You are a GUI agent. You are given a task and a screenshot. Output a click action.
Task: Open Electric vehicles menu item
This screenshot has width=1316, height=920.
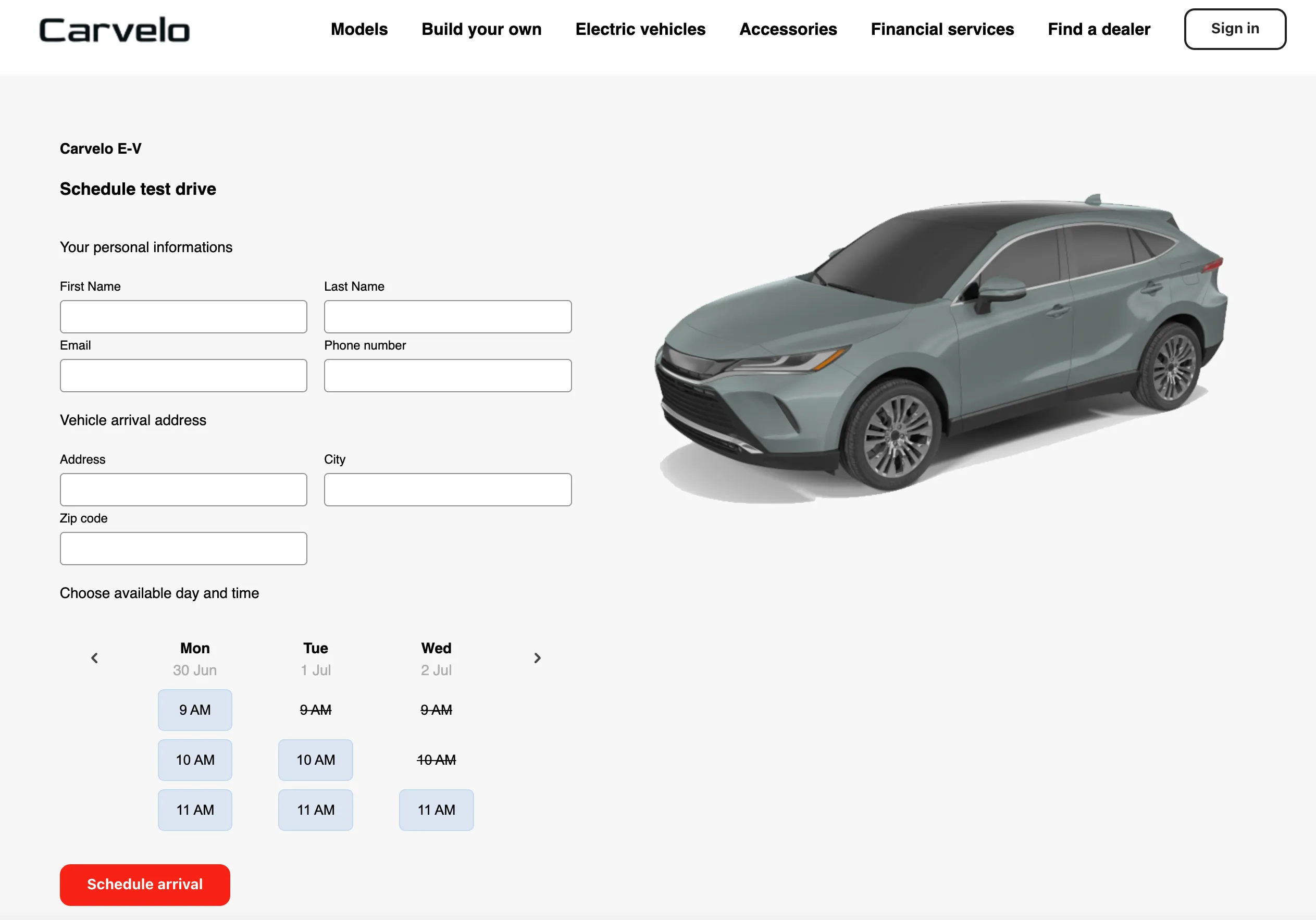tap(640, 29)
